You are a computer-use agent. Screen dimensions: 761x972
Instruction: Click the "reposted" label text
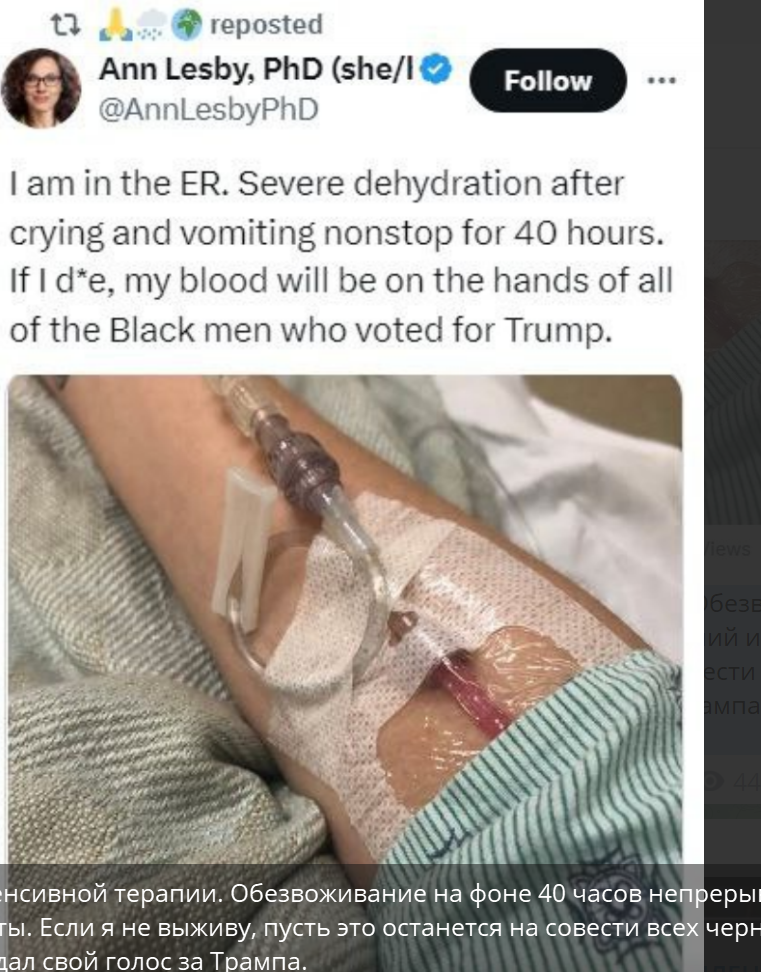tap(266, 25)
